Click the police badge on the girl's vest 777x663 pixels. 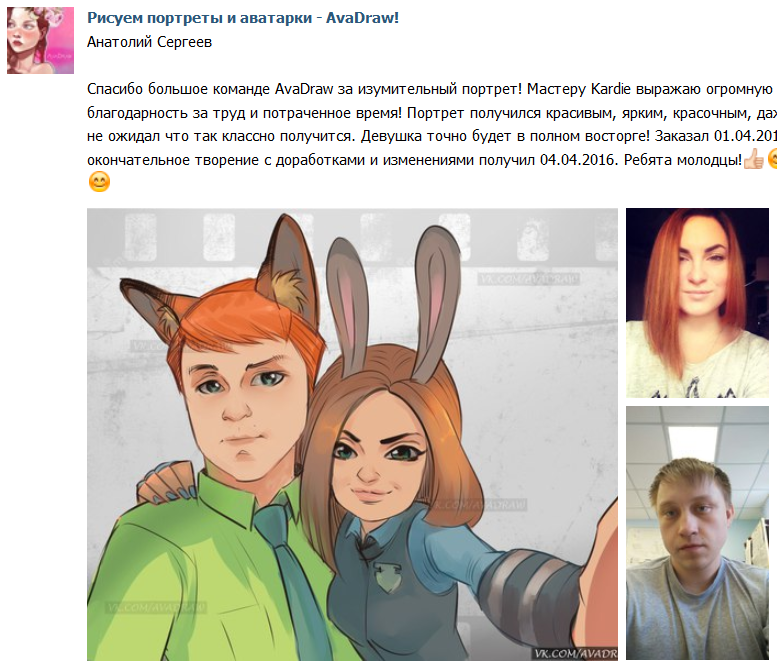coord(384,577)
